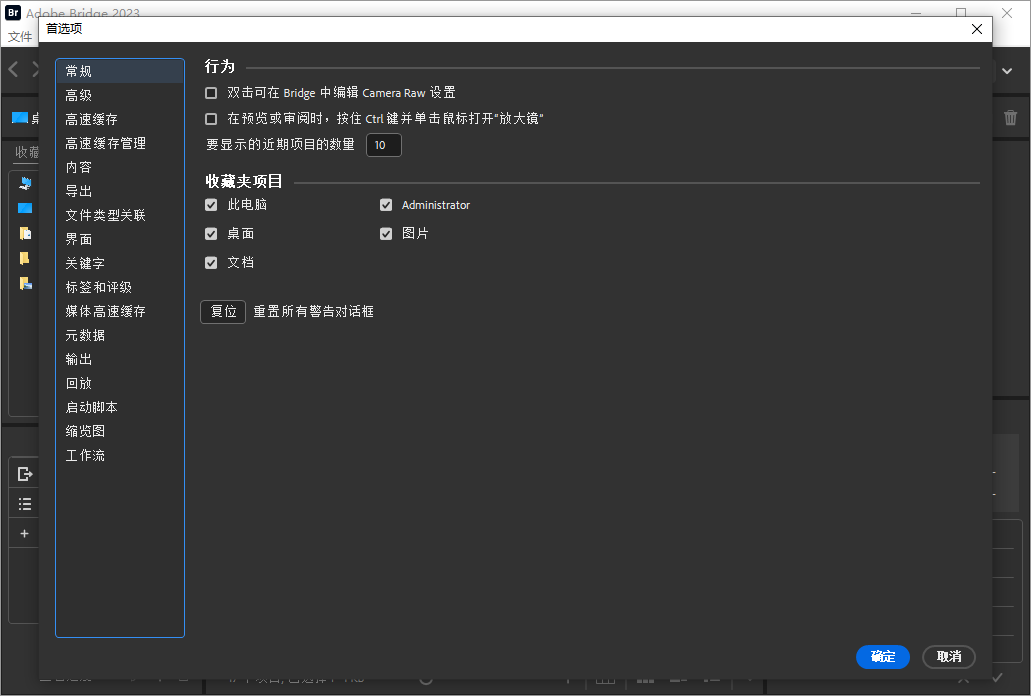Cancel the dialog via 取消
Image resolution: width=1031 pixels, height=696 pixels.
coord(948,657)
